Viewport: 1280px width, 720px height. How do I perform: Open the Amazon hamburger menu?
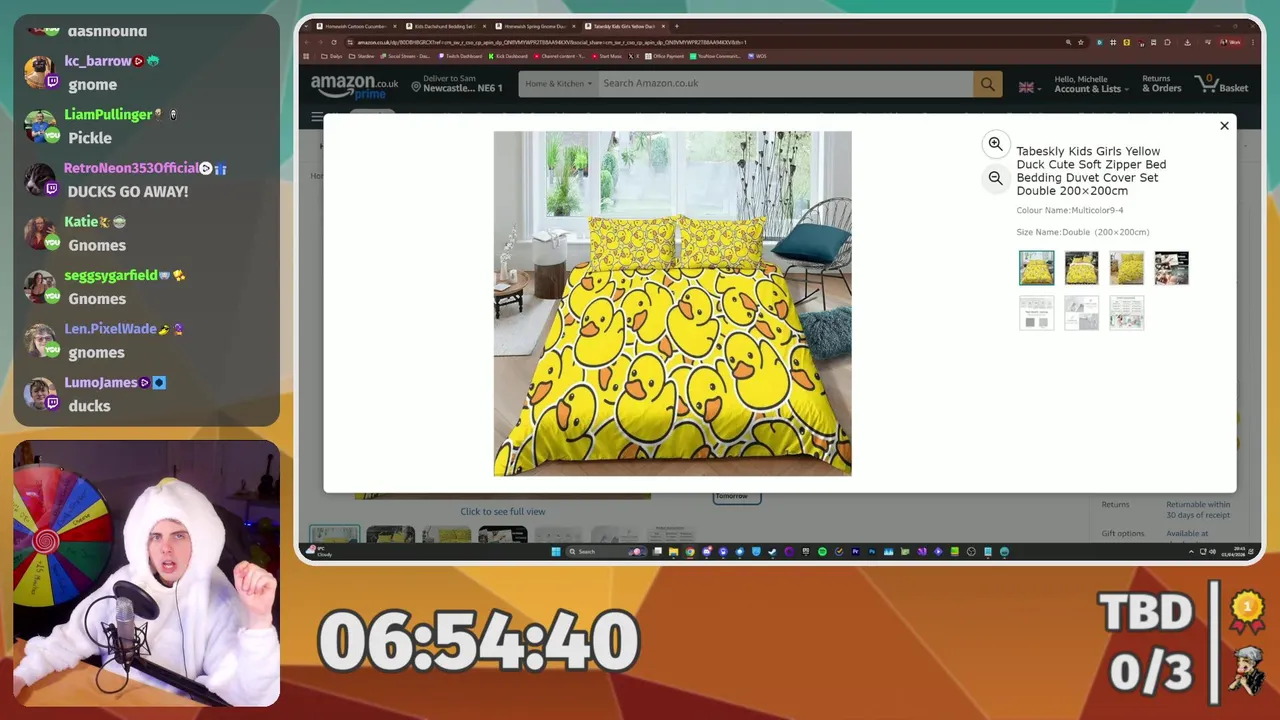[x=316, y=117]
